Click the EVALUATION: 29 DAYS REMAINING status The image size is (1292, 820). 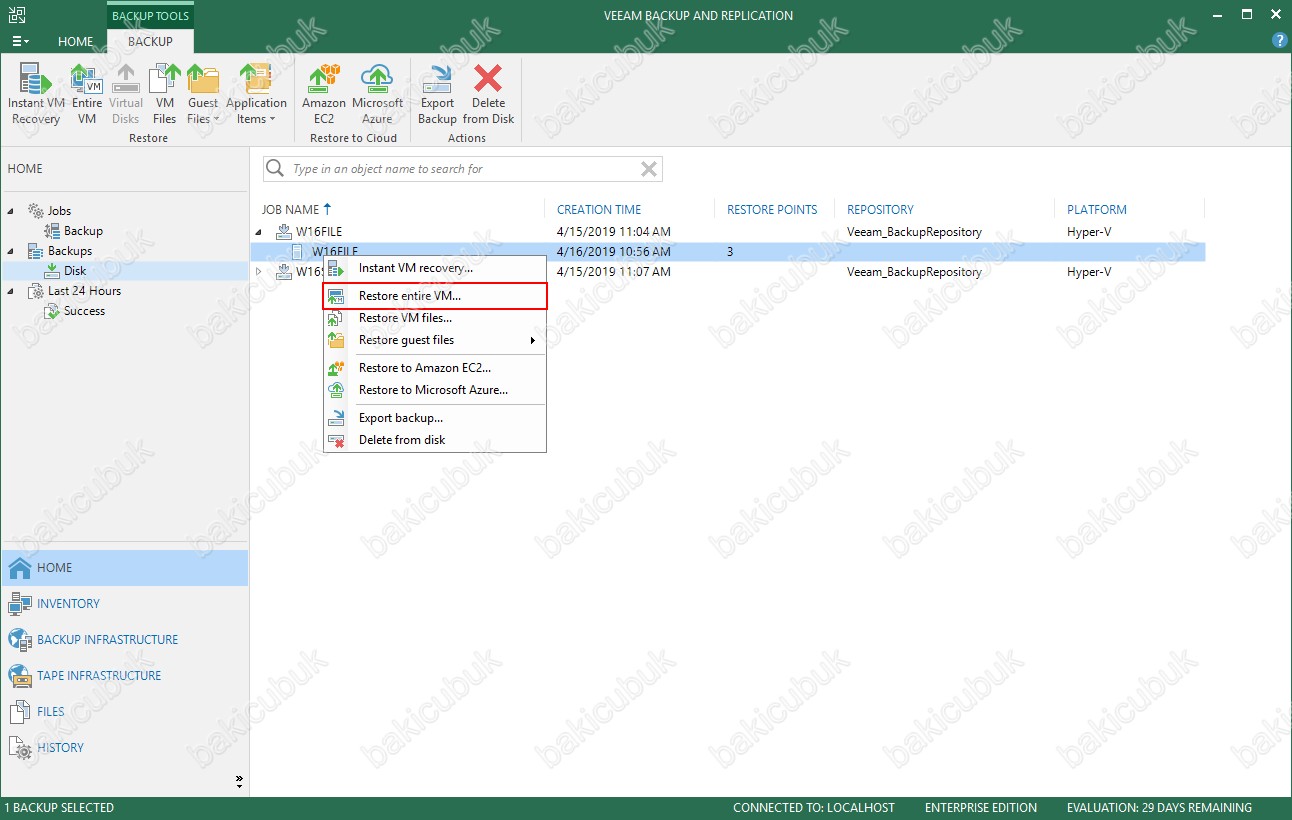click(1159, 808)
